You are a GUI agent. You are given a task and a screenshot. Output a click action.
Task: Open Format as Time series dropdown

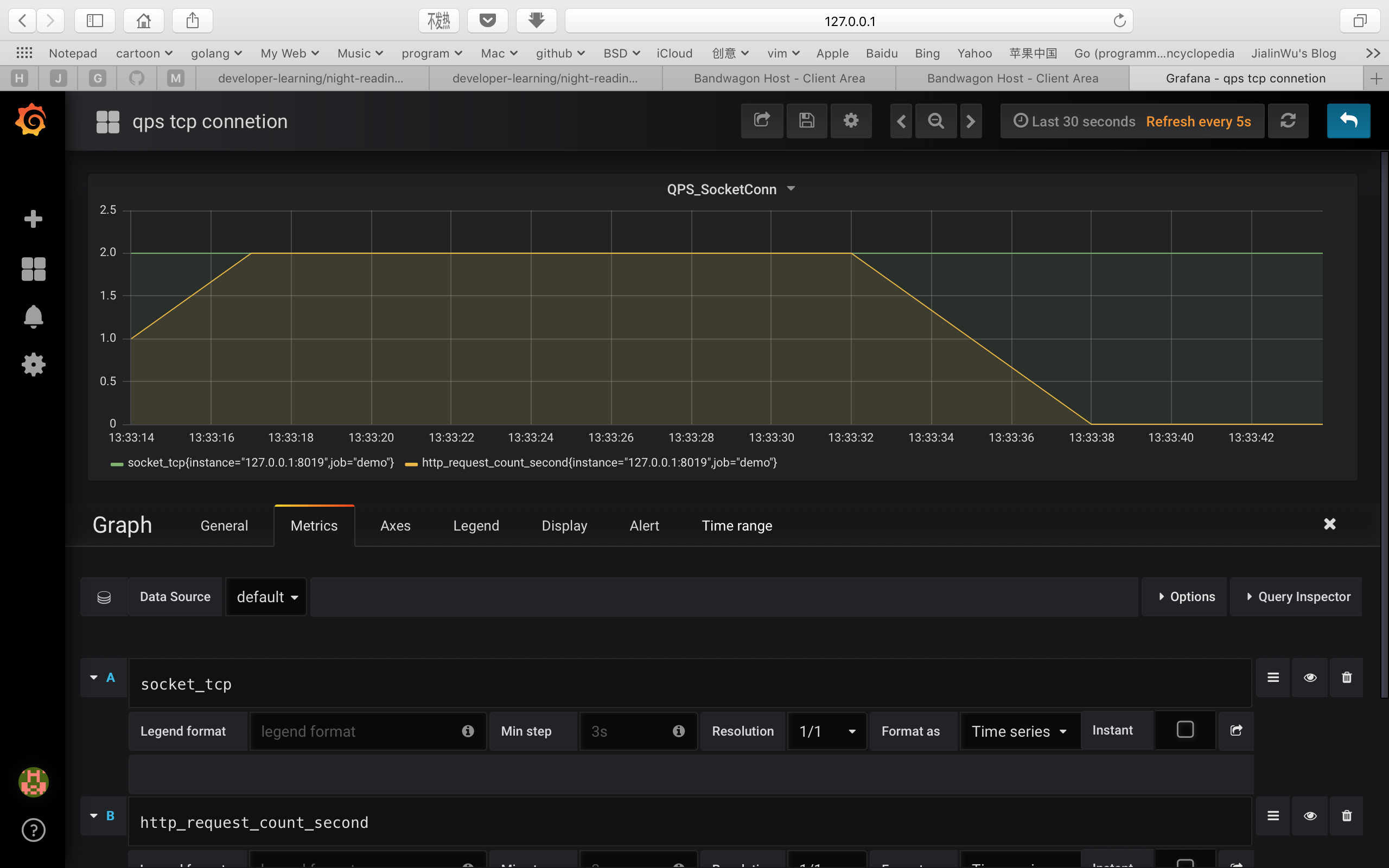coord(1020,731)
